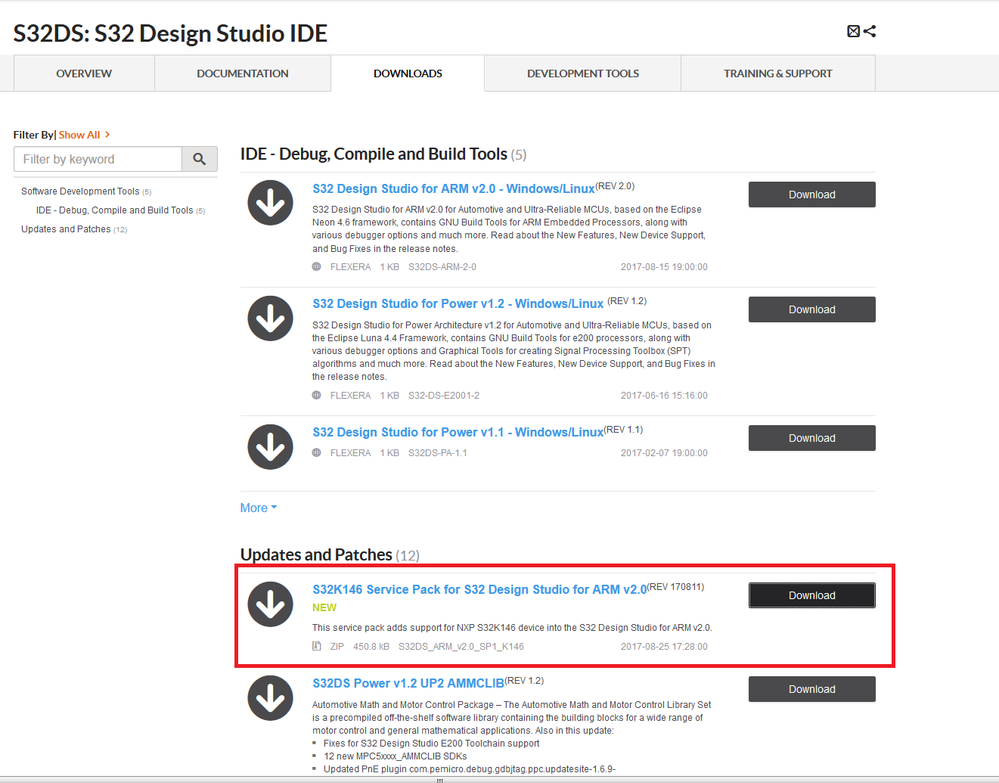Click Download button for Power v1.1
The height and width of the screenshot is (783, 999).
[x=812, y=438]
